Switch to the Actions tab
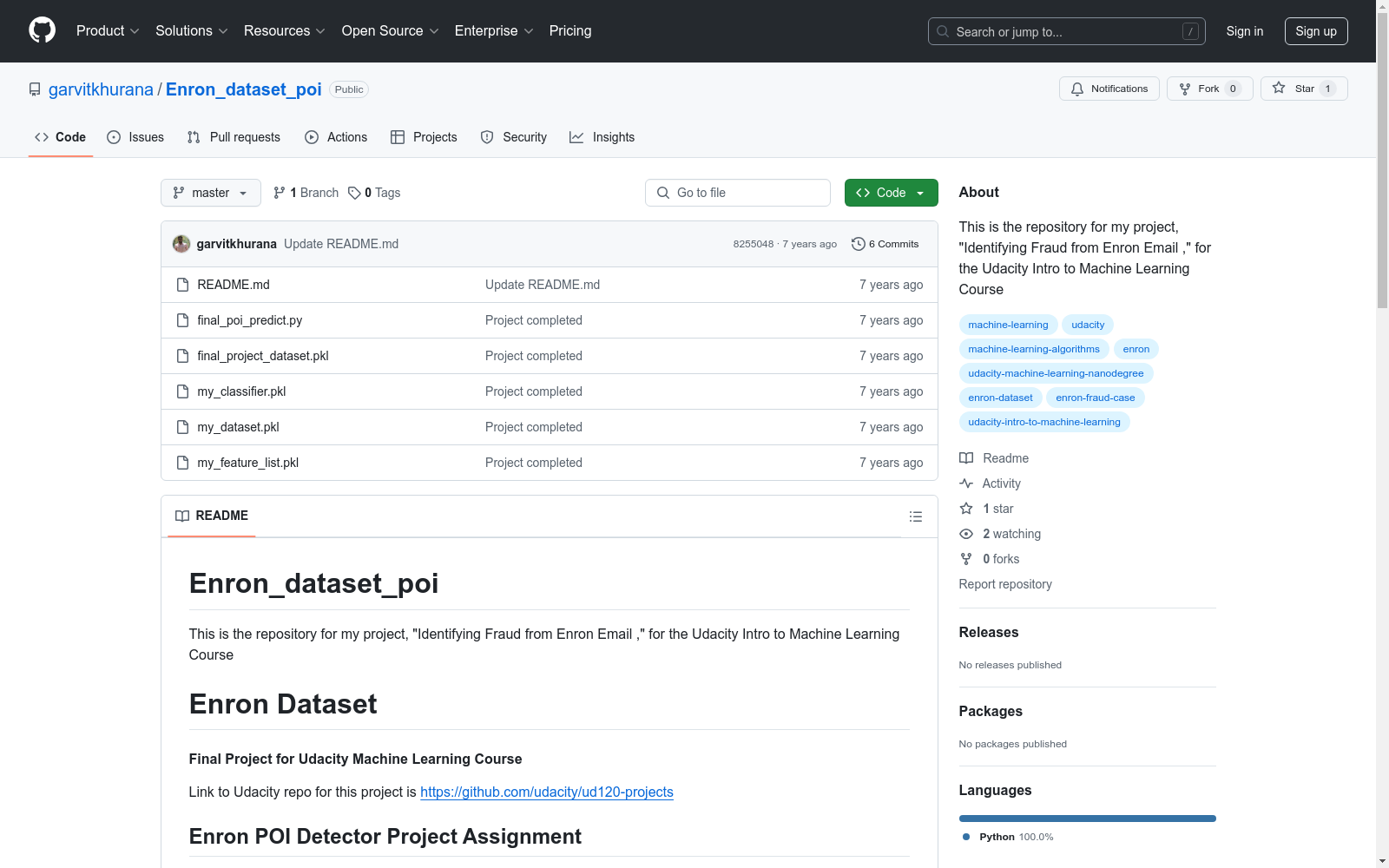 336,137
